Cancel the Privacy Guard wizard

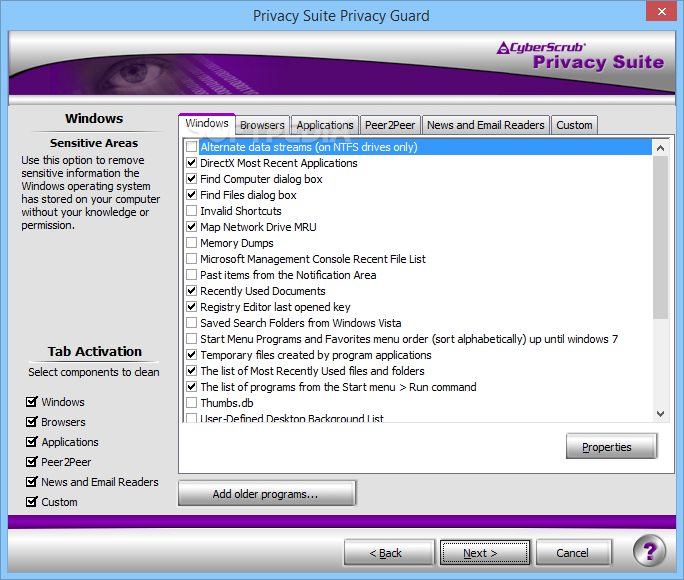click(573, 553)
